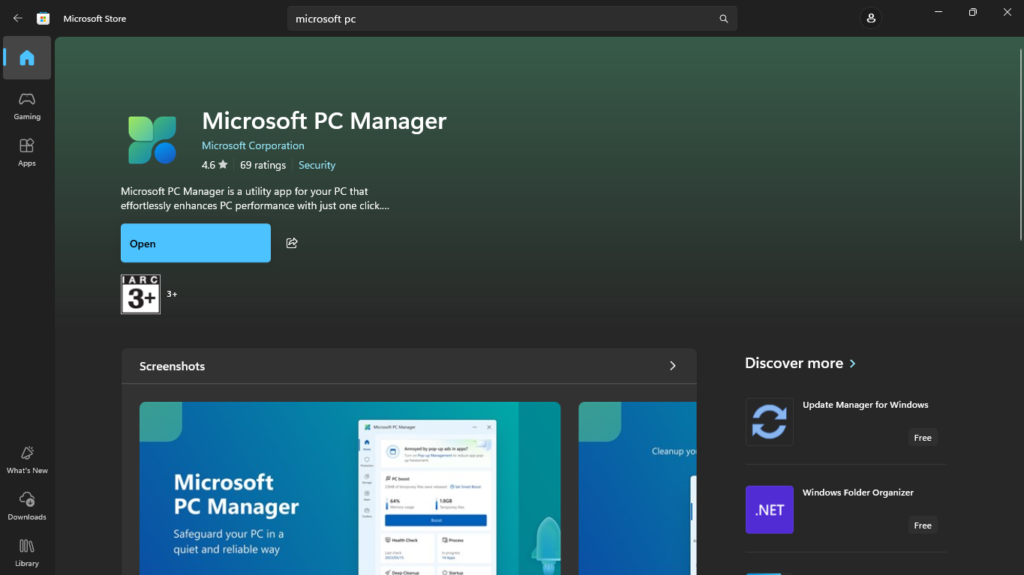Screen dimensions: 1024x575
Task: Close the Microsoft Store window
Action: coord(1007,12)
